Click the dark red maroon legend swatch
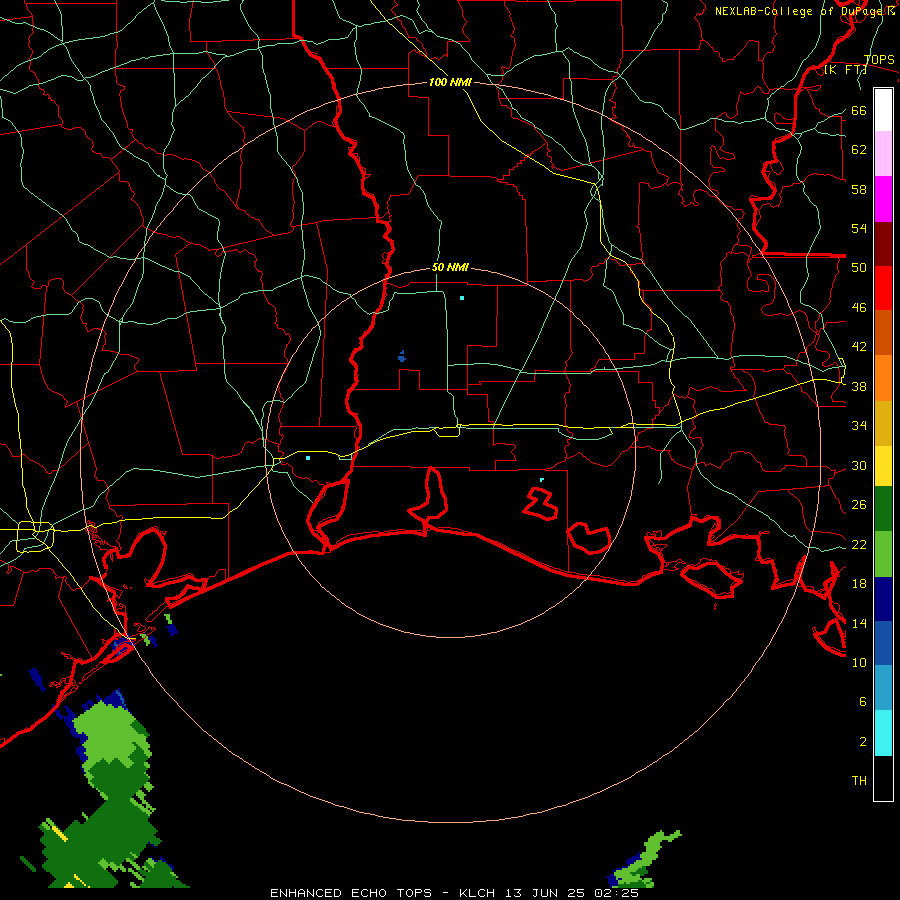This screenshot has height=900, width=900. [x=883, y=244]
